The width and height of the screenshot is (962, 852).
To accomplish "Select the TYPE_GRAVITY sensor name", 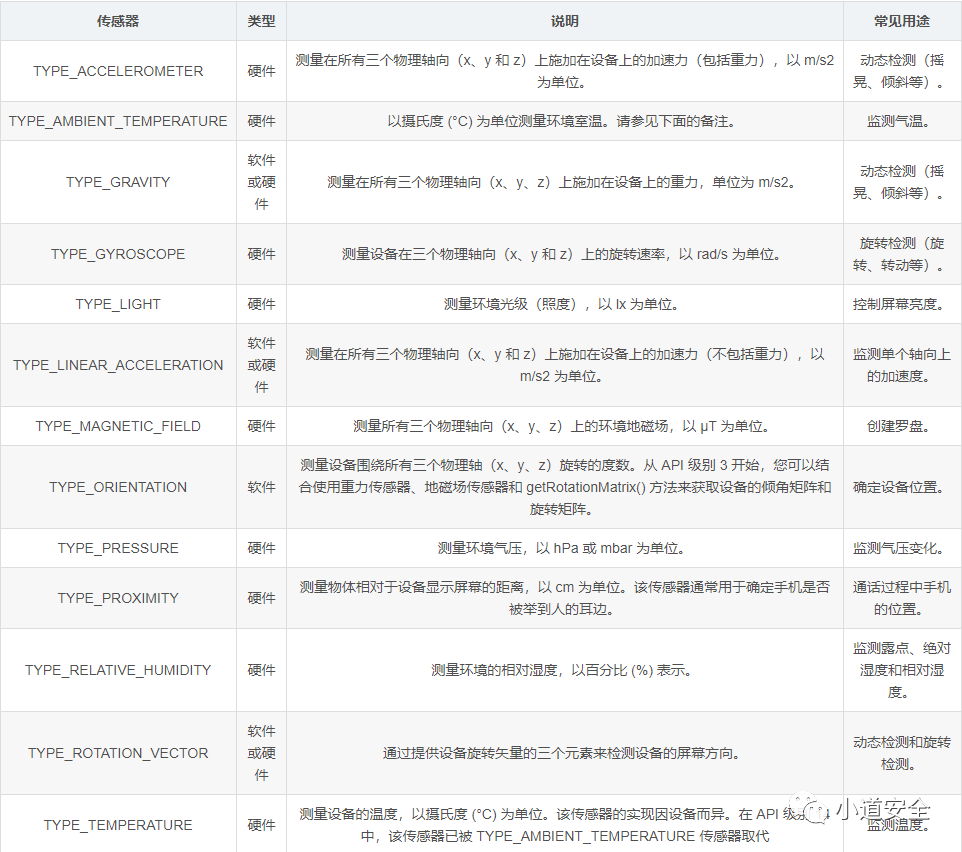I will pos(118,182).
